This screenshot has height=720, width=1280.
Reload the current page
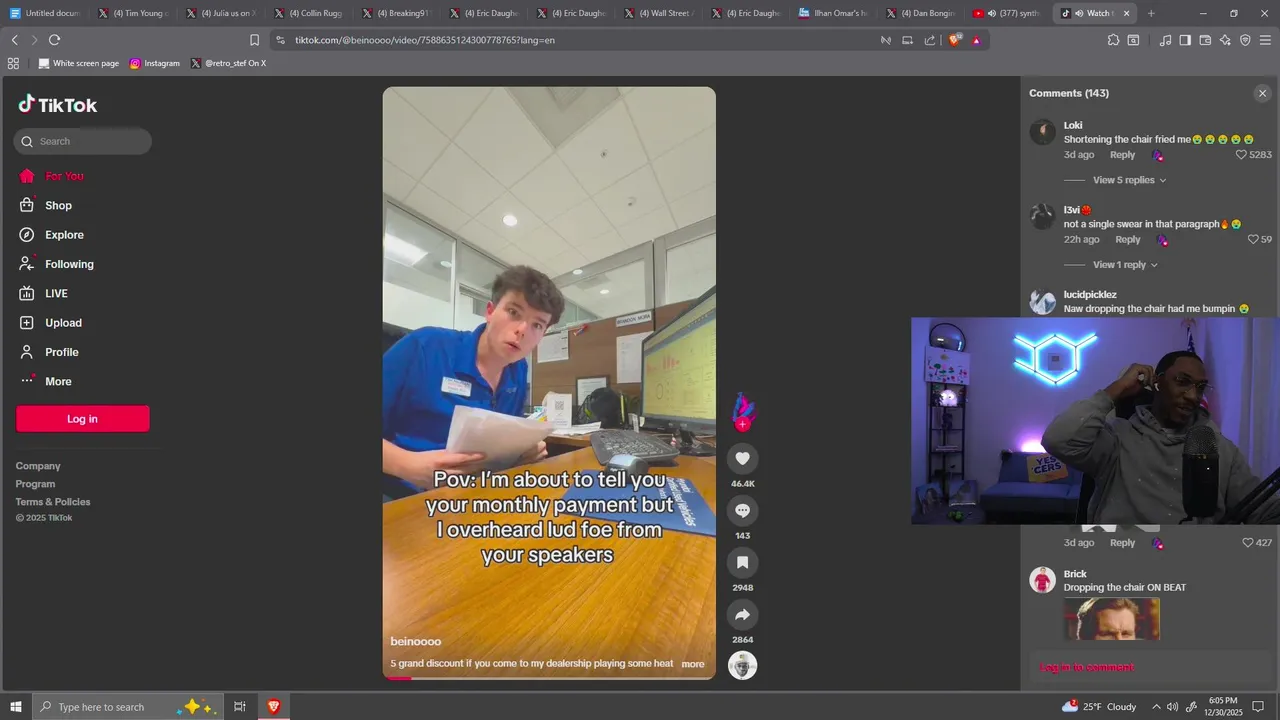(54, 40)
